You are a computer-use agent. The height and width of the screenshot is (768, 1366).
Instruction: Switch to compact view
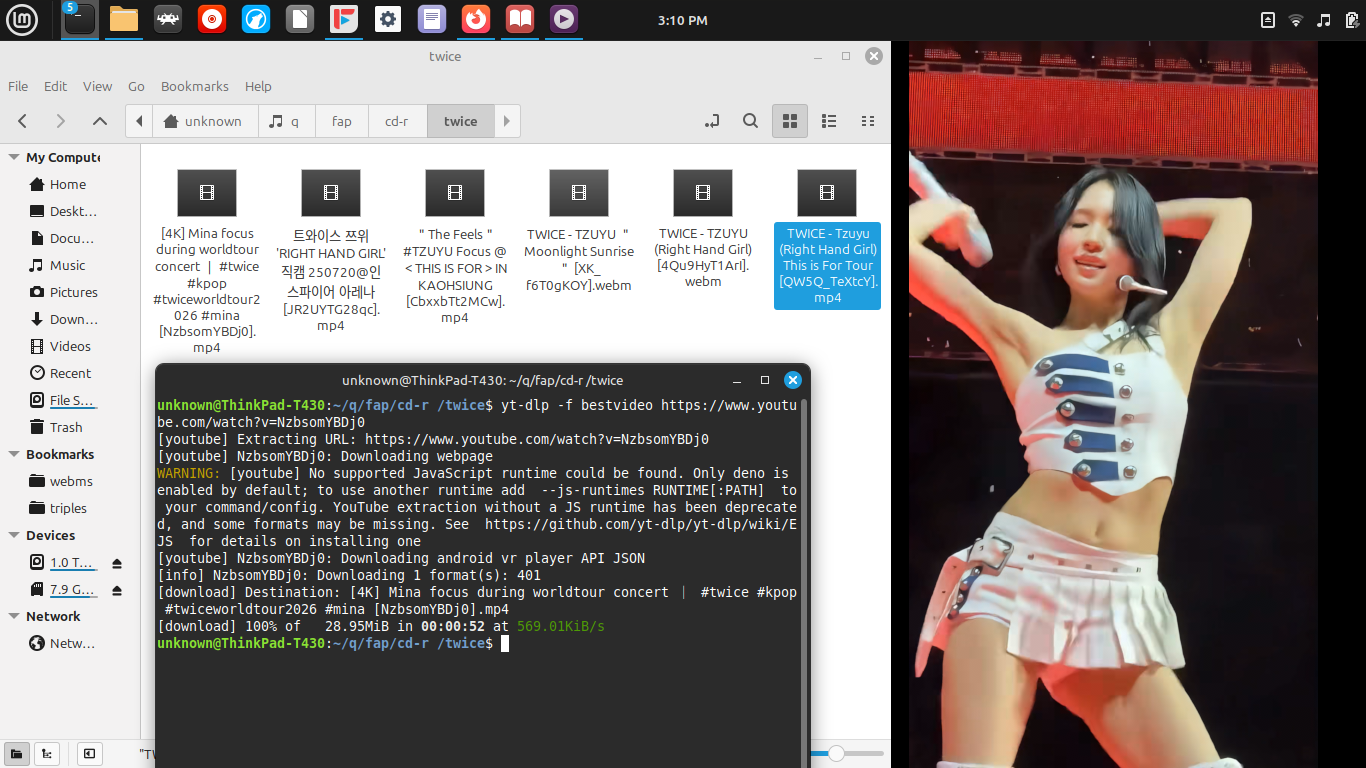tap(868, 121)
